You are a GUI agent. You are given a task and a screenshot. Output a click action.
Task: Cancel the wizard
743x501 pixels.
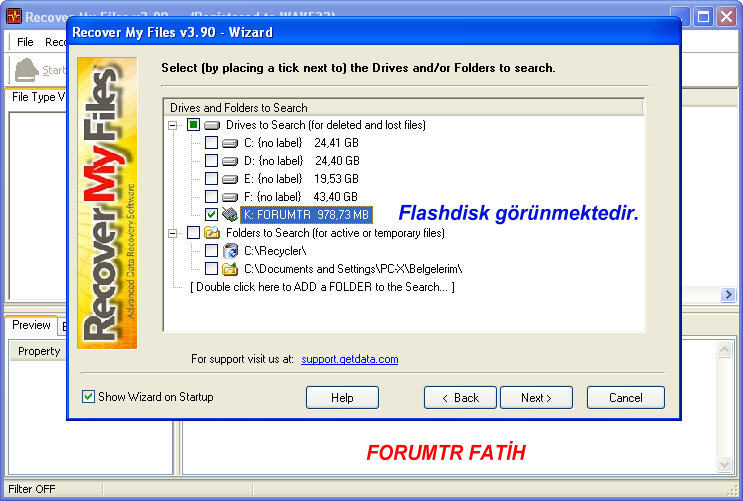[x=625, y=398]
